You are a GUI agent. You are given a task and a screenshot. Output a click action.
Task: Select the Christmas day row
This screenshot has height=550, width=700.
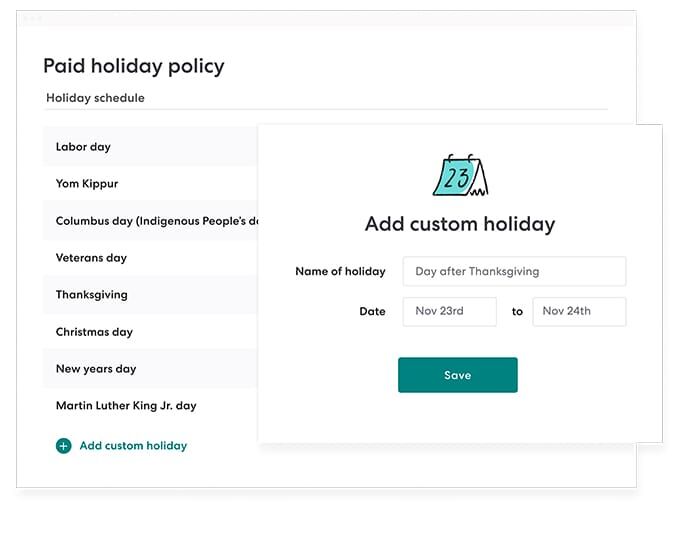[150, 332]
